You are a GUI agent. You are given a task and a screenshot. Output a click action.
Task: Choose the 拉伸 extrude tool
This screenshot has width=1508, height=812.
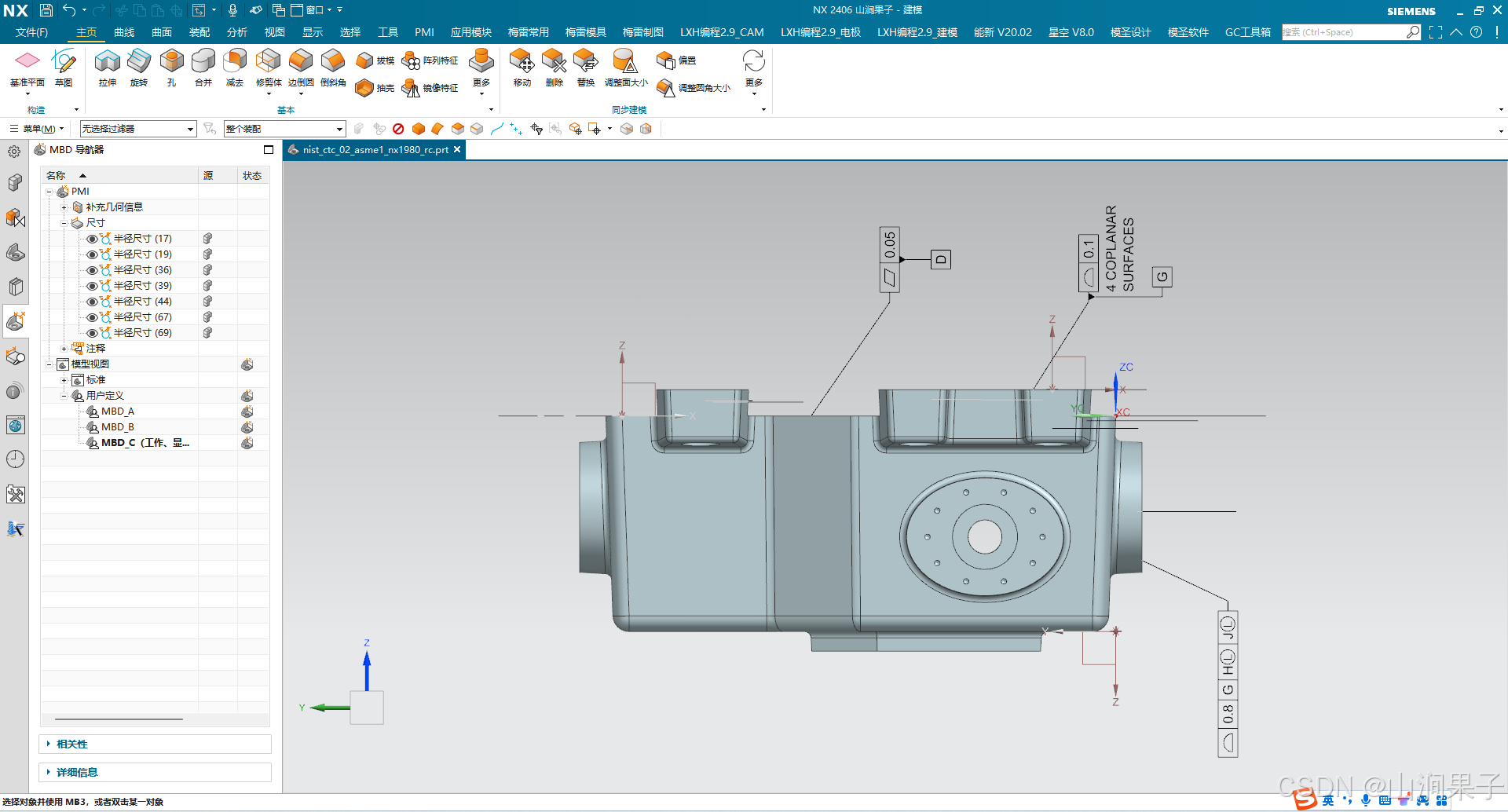[x=108, y=68]
